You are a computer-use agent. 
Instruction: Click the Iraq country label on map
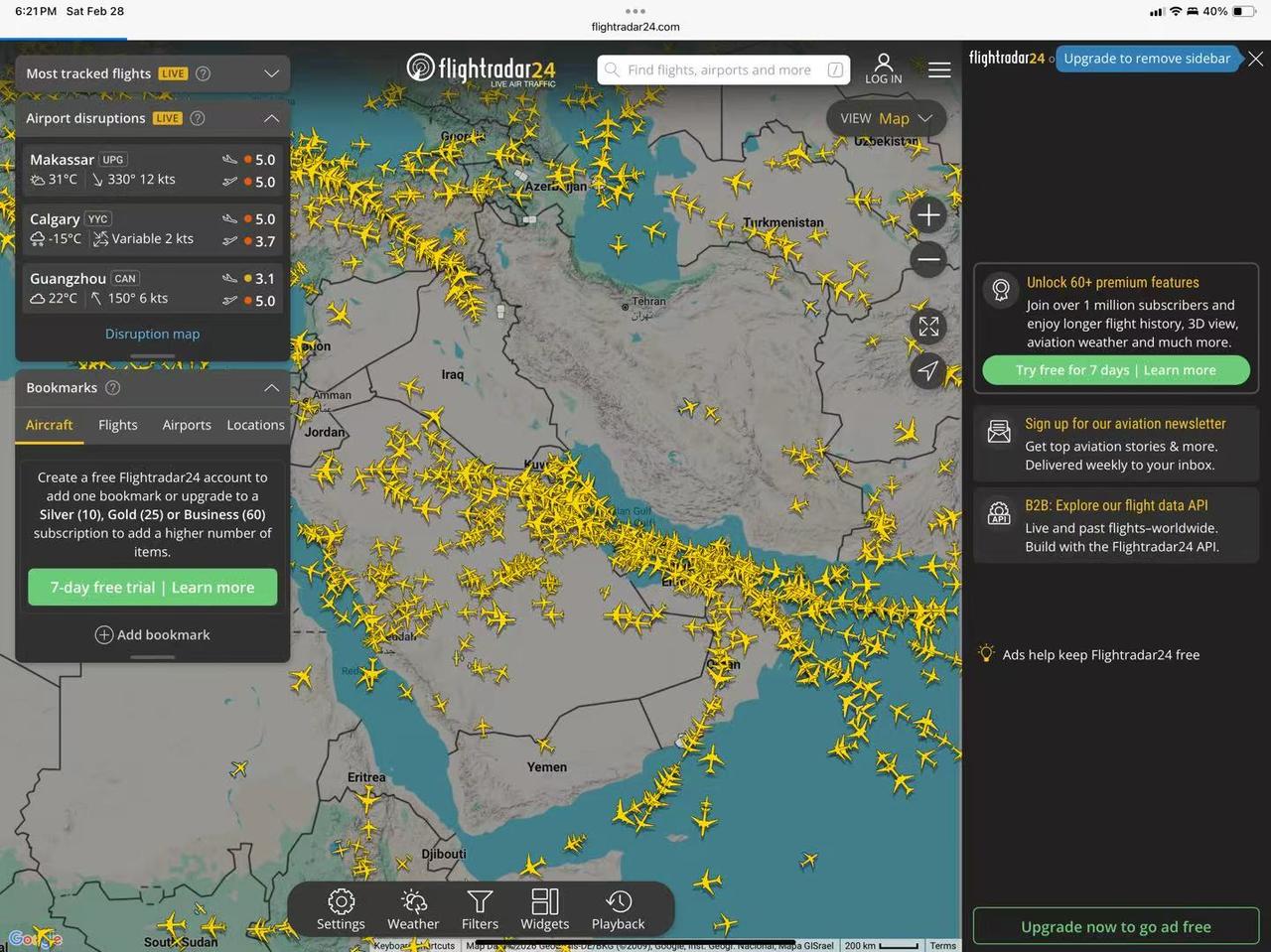452,374
